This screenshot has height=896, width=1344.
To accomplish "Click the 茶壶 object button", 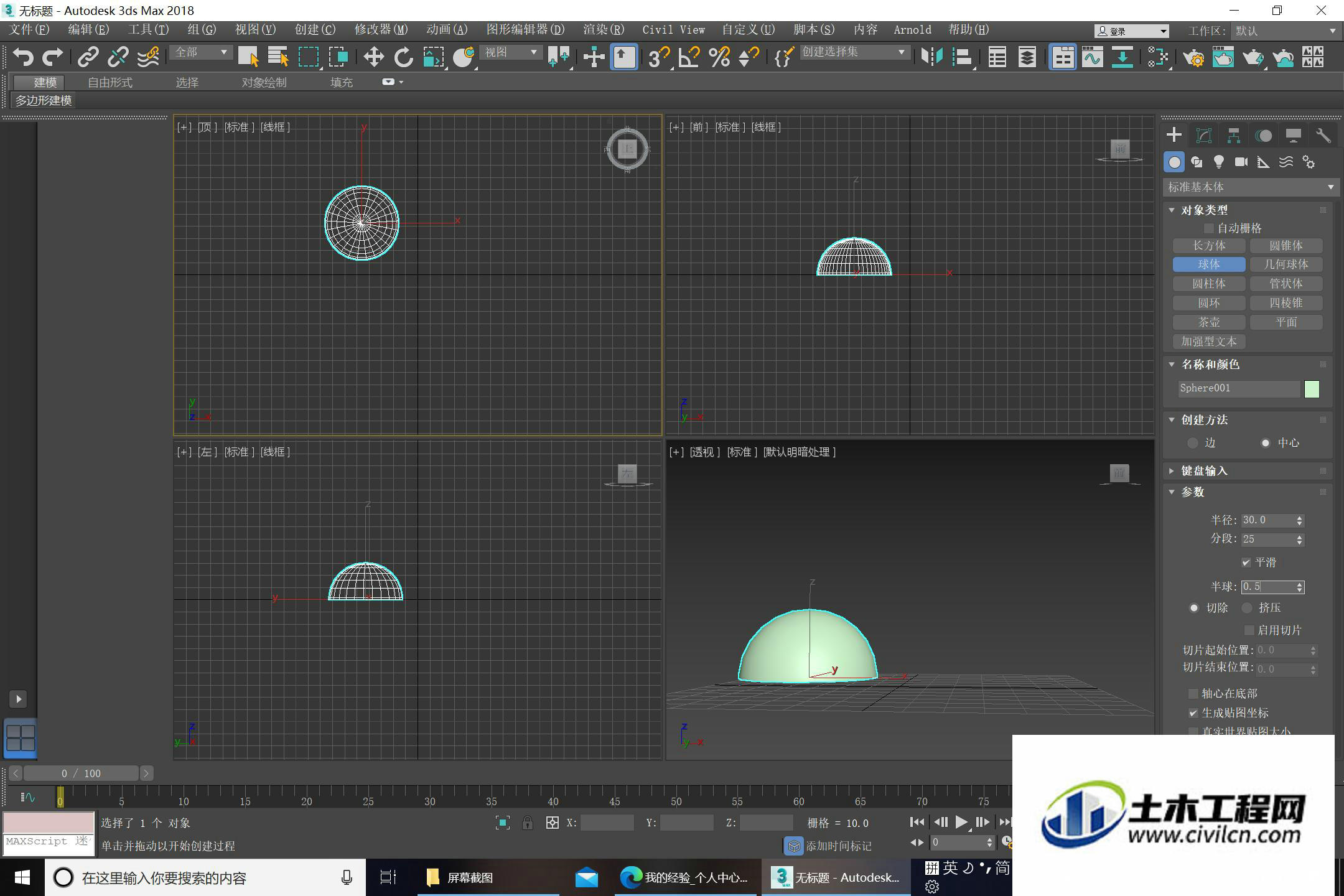I will click(x=1209, y=322).
